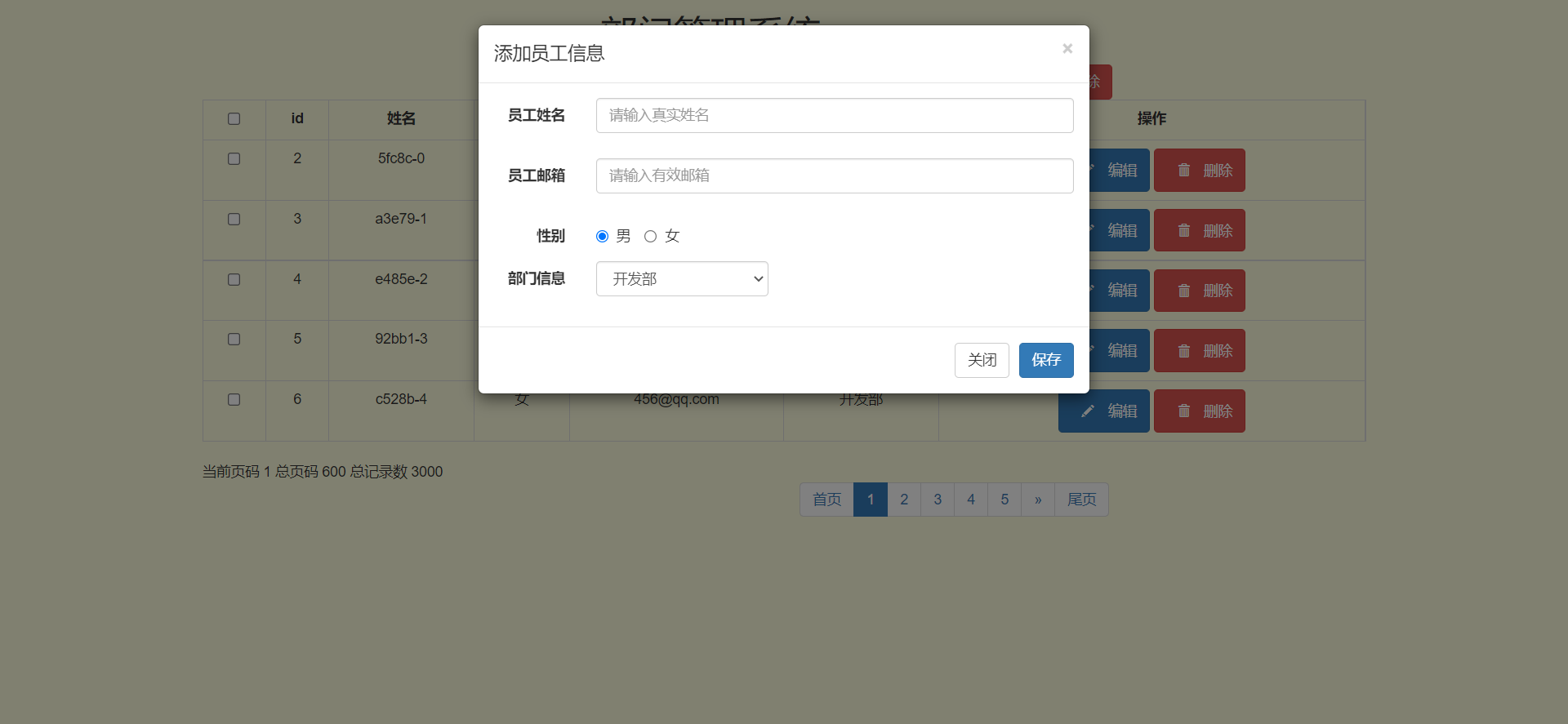Screen dimensions: 1568x724
Task: Click 编辑 button for row a3e79-1
Action: click(x=1119, y=230)
